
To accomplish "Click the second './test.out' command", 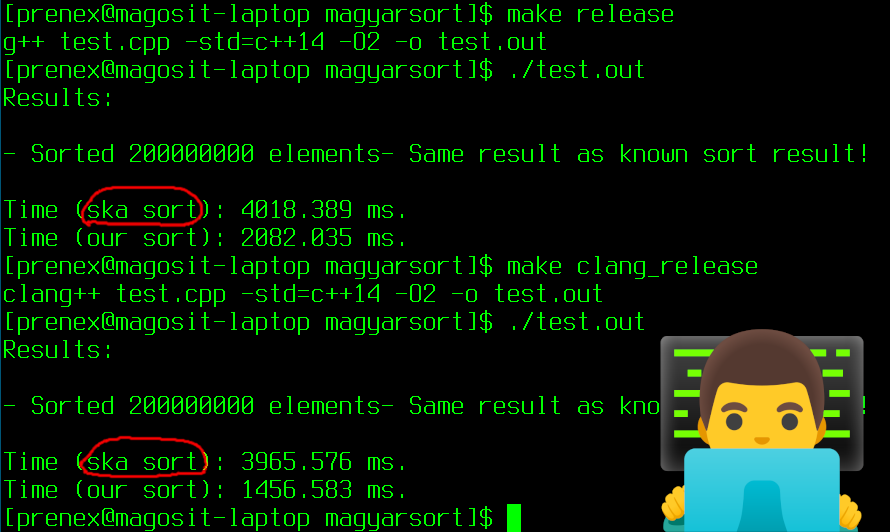I will (x=576, y=322).
